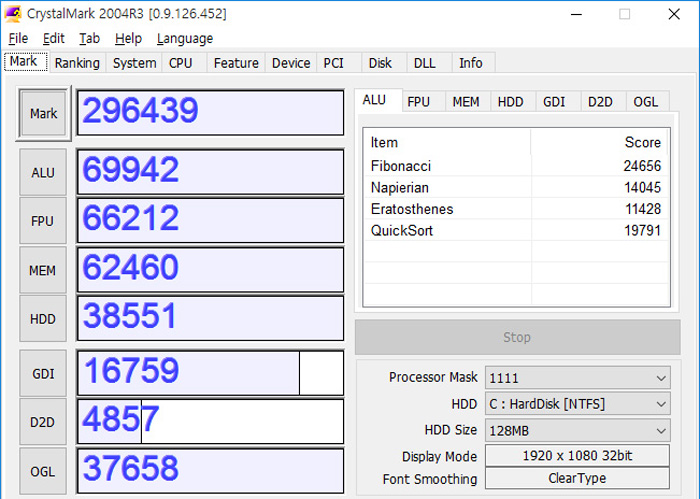Click the CrystalMark app icon in title bar
This screenshot has height=499, width=700.
(x=12, y=14)
